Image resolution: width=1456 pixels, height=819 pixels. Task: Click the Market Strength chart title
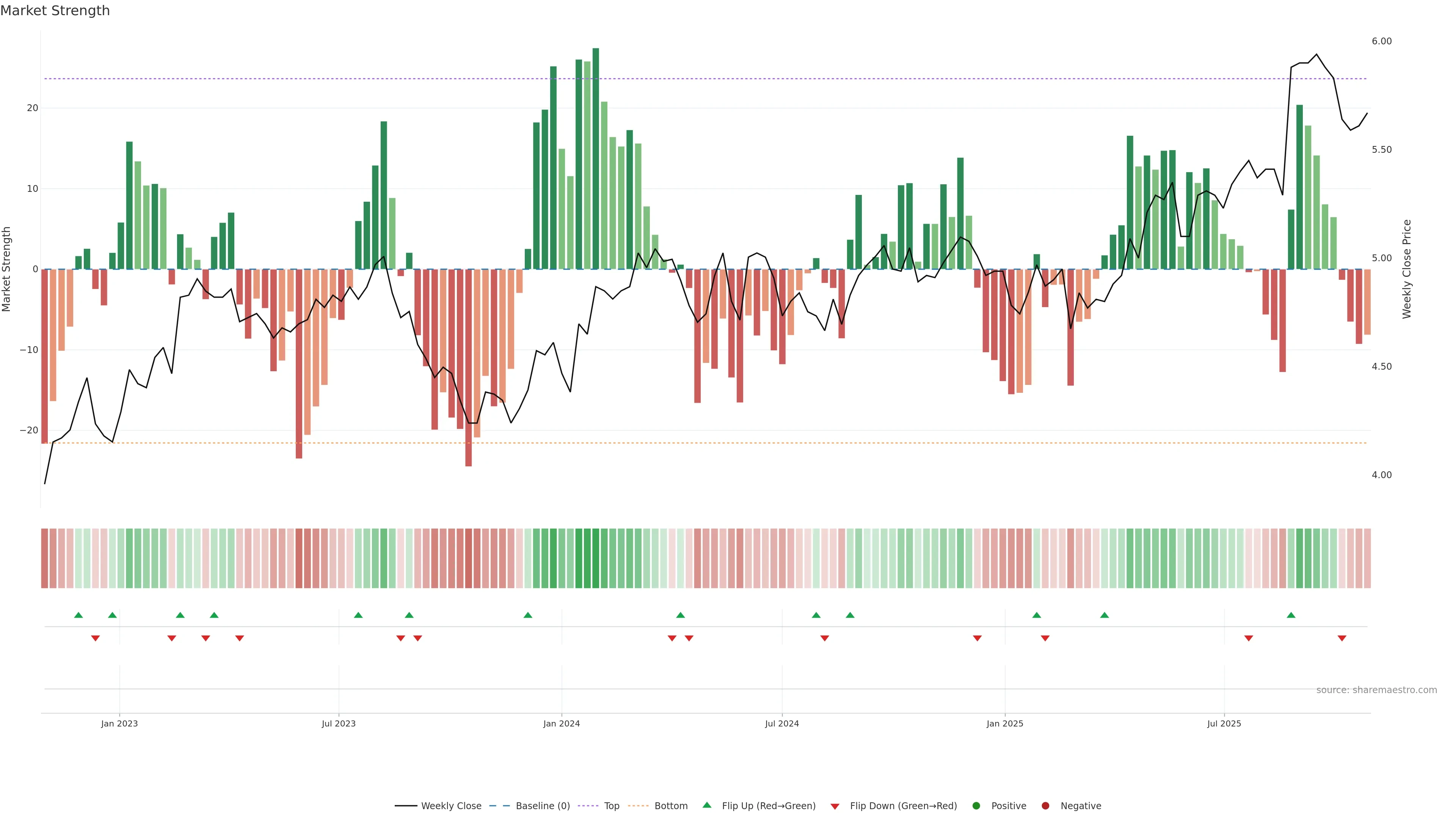point(55,11)
